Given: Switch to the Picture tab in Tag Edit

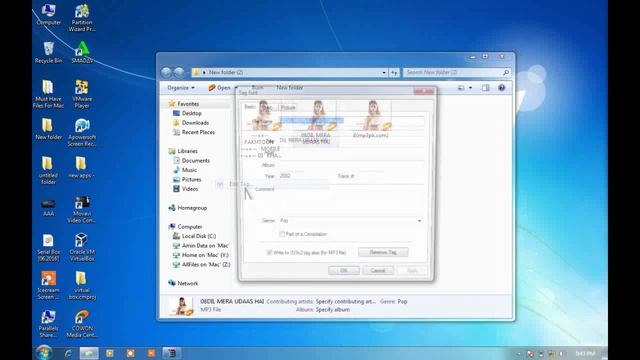Looking at the screenshot, I should (x=288, y=107).
